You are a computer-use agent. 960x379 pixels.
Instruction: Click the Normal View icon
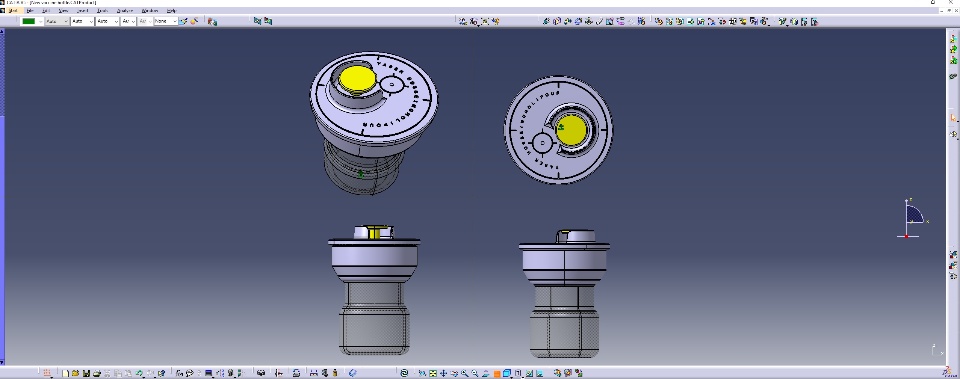pos(486,373)
